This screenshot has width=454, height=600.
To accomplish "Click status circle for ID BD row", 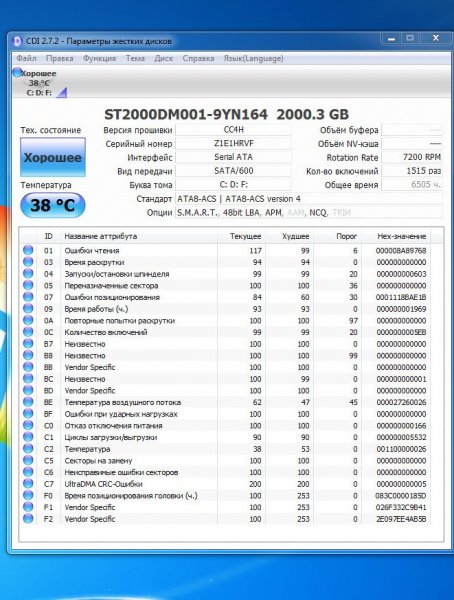I will click(x=28, y=390).
